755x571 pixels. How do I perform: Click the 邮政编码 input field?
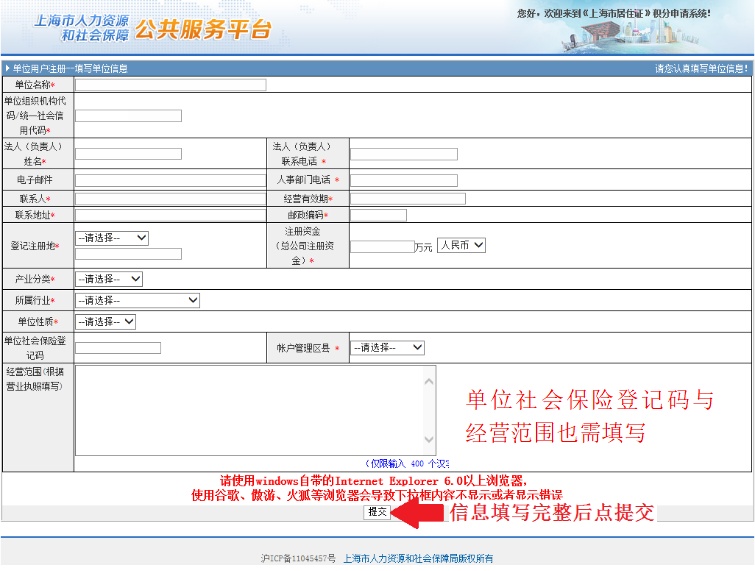[x=378, y=215]
